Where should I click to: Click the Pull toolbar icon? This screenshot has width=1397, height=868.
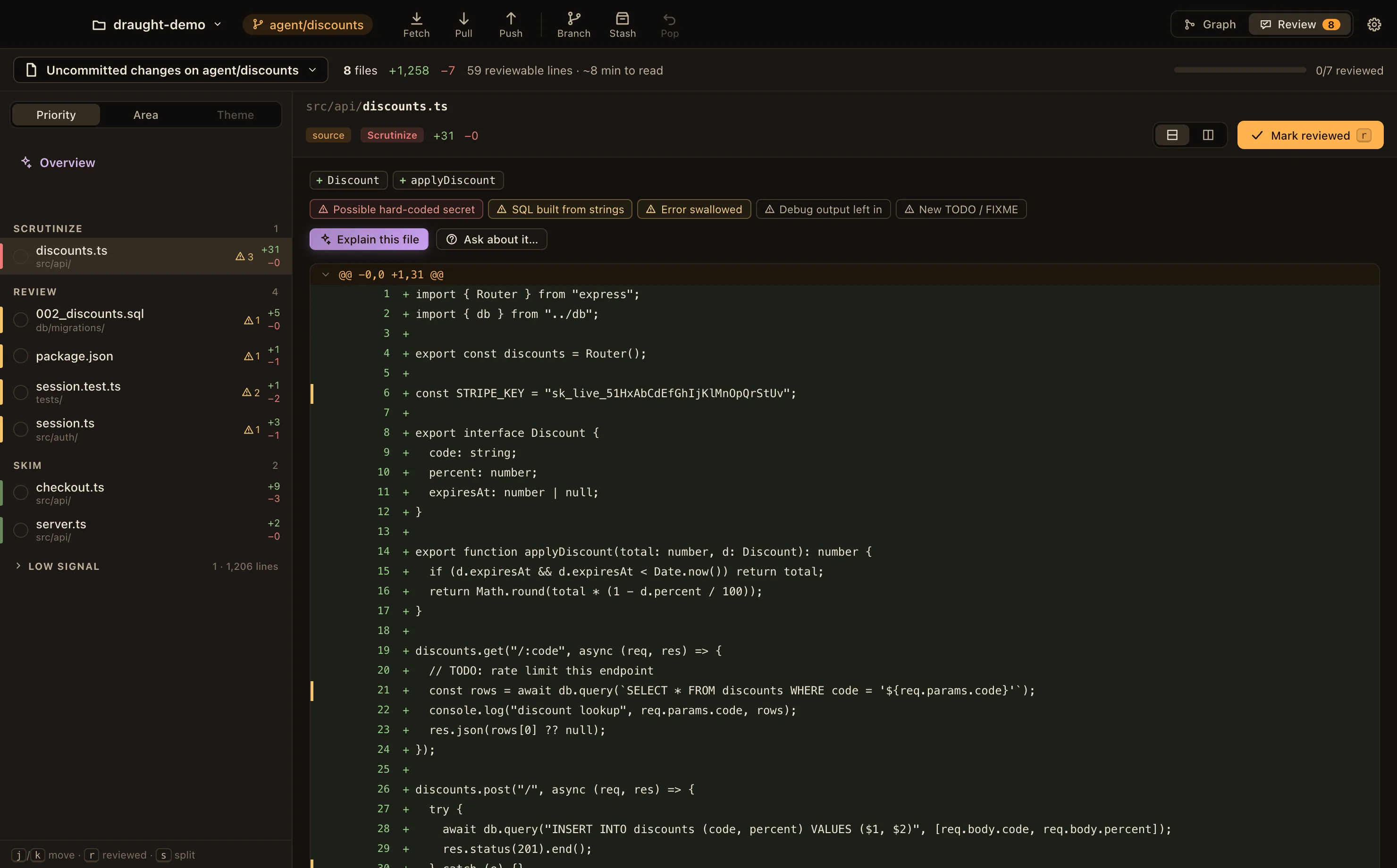(463, 18)
